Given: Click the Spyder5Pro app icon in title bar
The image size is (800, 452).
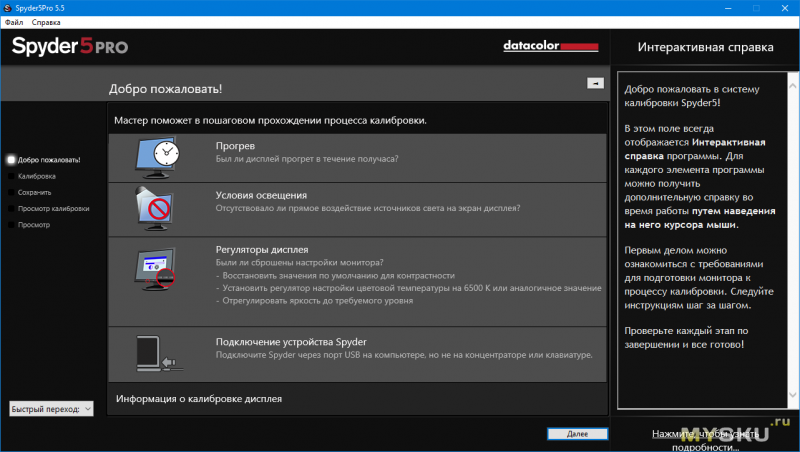Looking at the screenshot, I should tap(7, 8).
